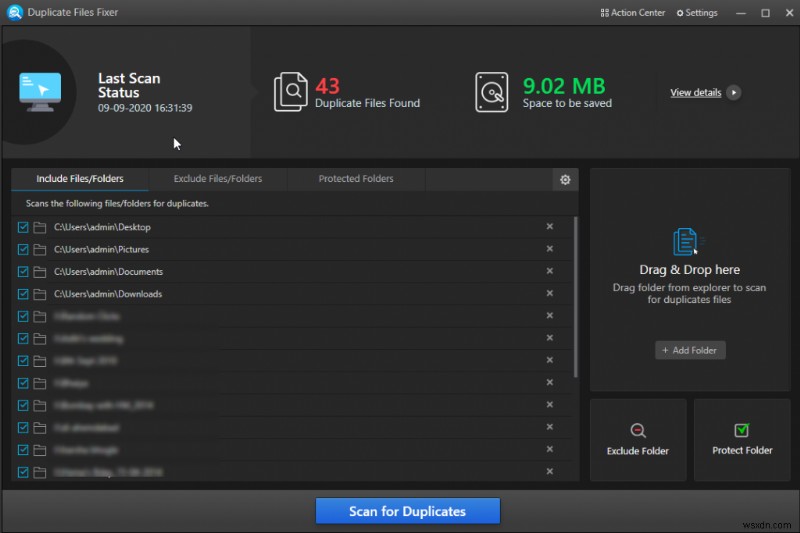Minimize the Duplicate Files Fixer window
Viewport: 800px width, 533px height.
[x=741, y=13]
